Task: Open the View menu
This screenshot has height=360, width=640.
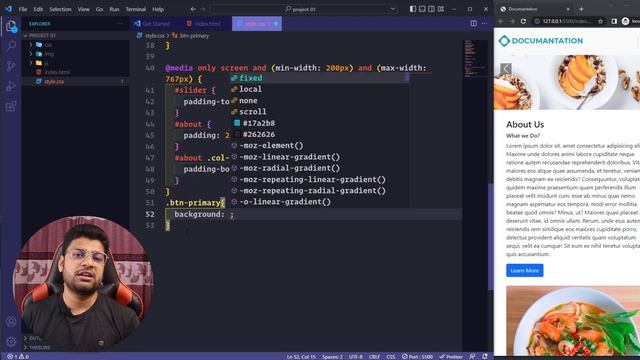Action: click(83, 9)
